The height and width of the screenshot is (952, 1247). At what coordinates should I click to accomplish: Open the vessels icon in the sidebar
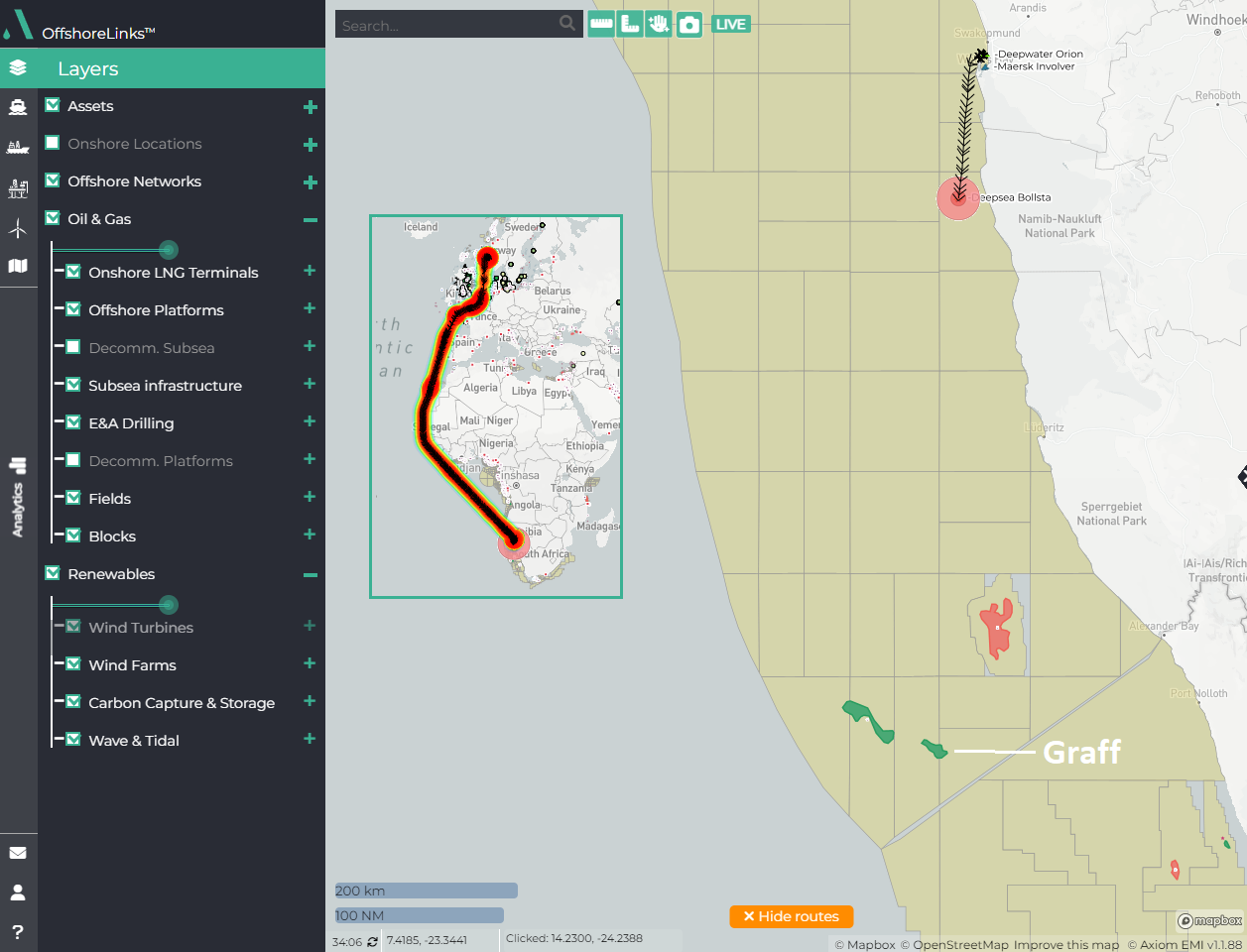[18, 107]
